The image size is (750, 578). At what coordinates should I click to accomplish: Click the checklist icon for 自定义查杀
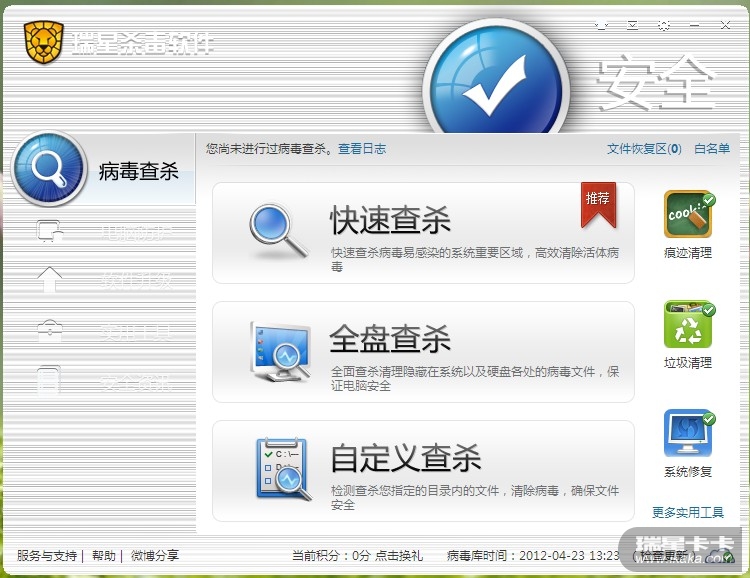tap(283, 469)
